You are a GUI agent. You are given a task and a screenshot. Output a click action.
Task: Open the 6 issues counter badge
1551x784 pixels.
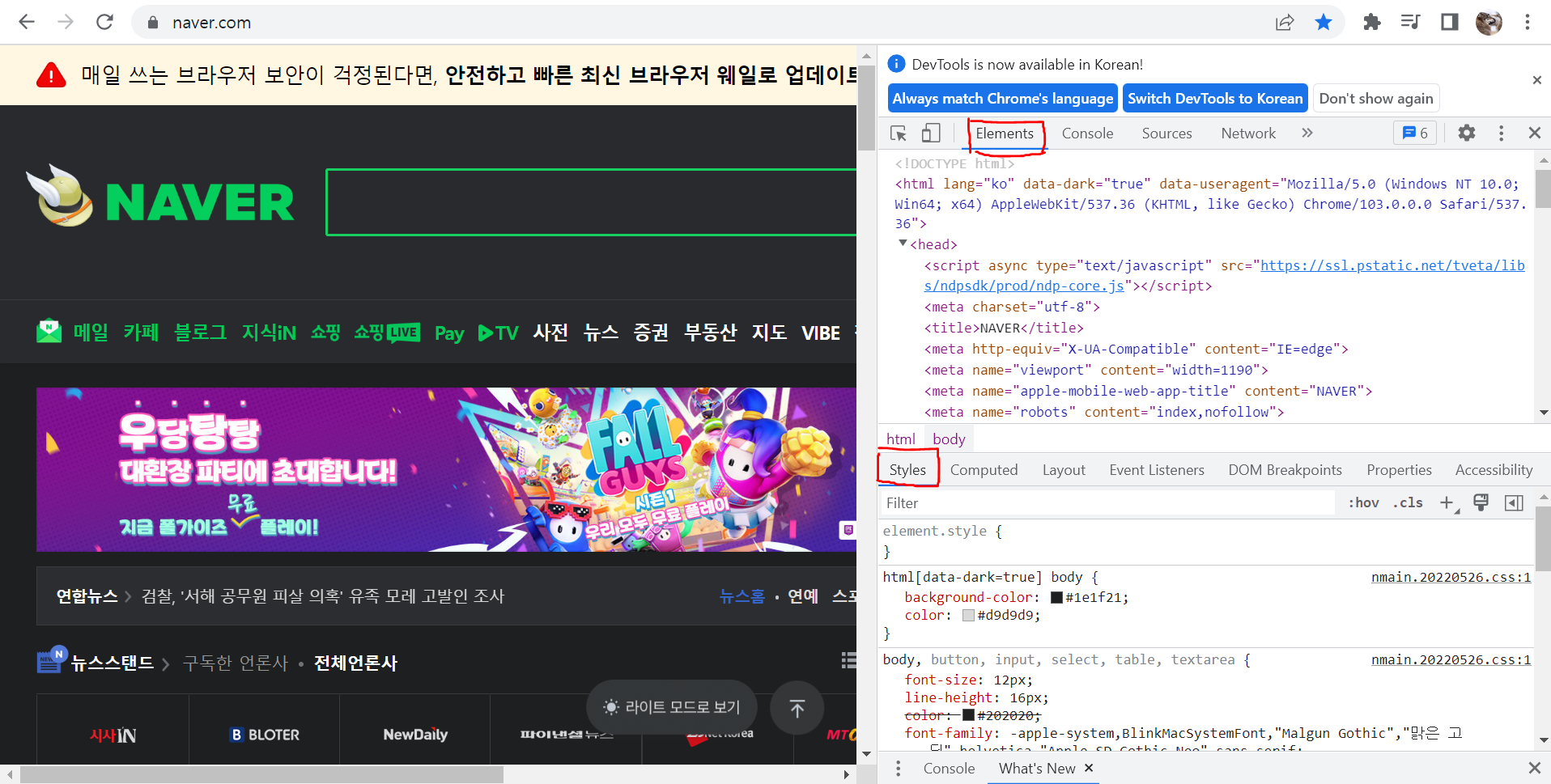(x=1415, y=133)
